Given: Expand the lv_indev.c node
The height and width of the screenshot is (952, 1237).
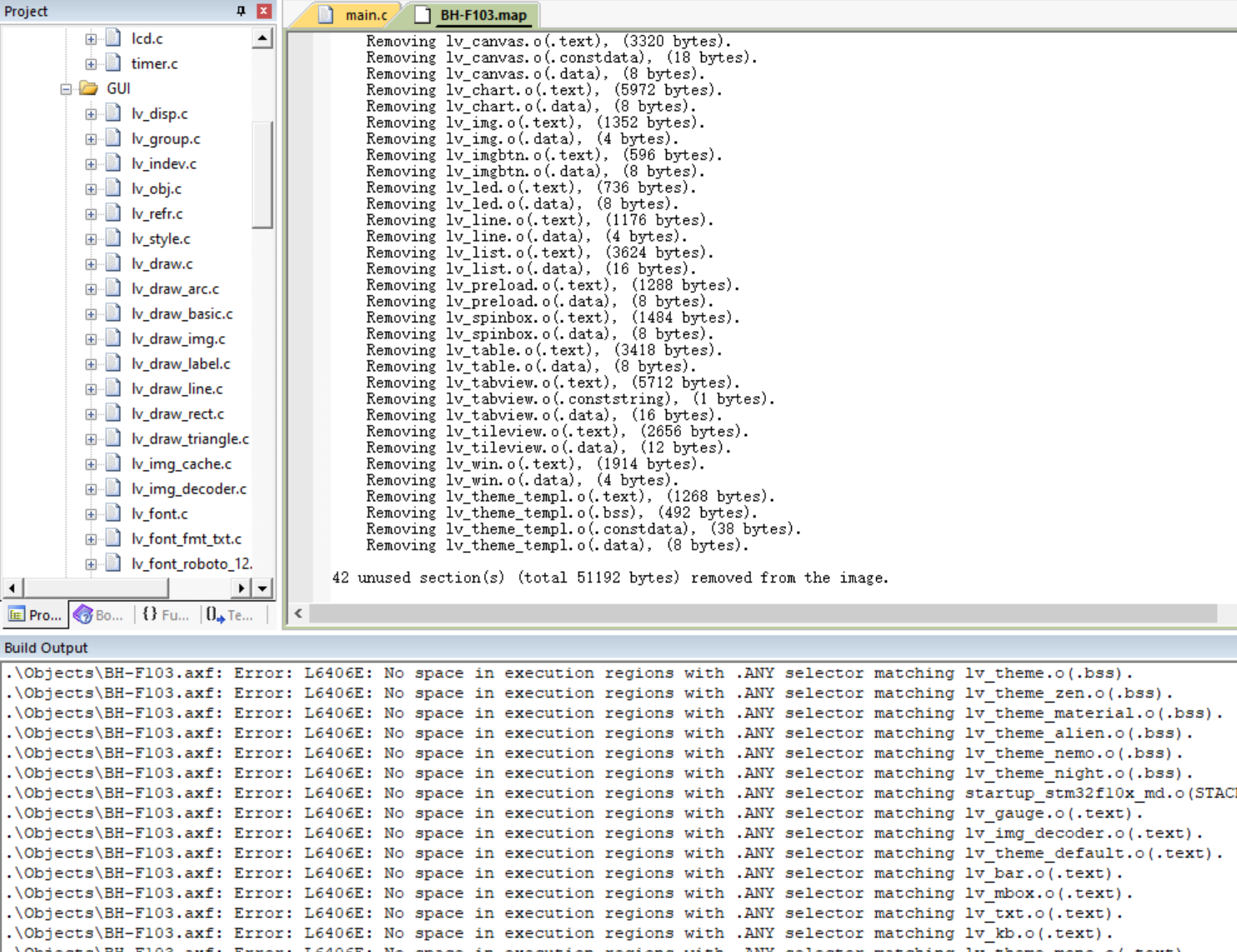Looking at the screenshot, I should pos(91,163).
